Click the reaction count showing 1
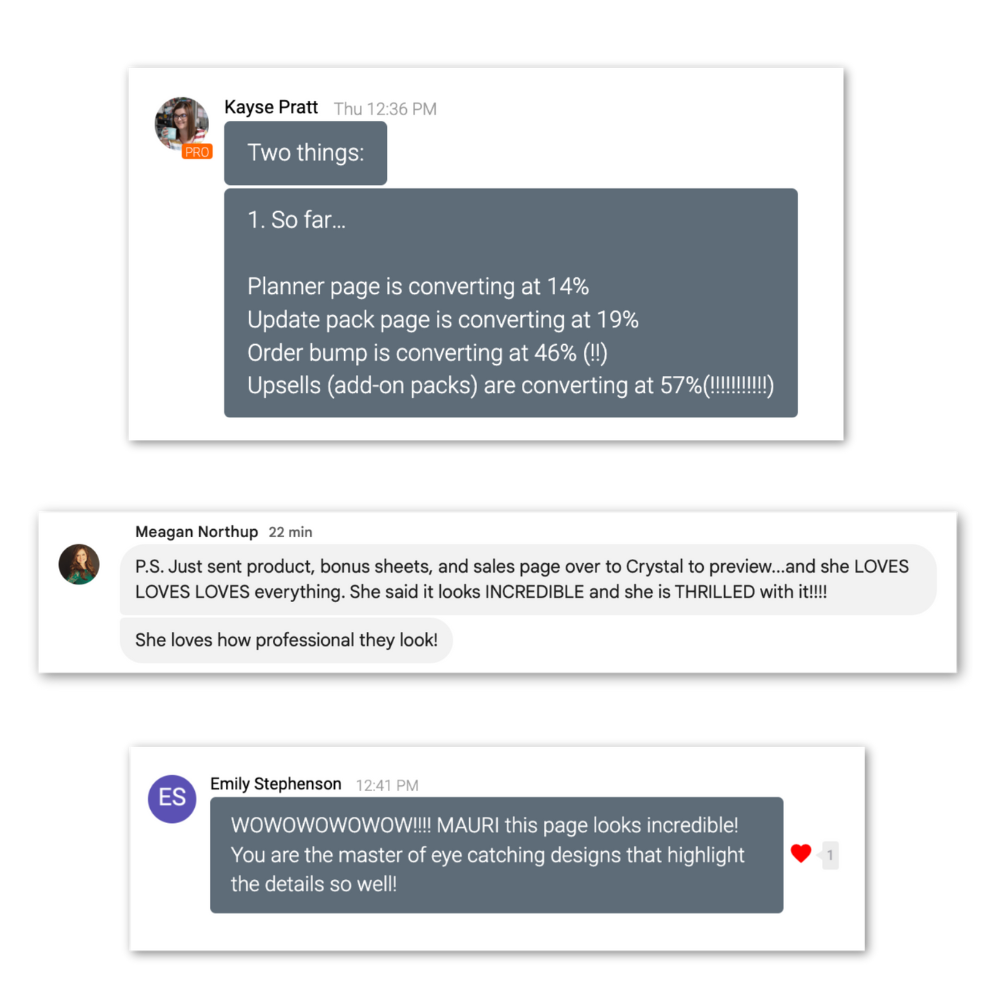Image resolution: width=1000 pixels, height=1000 pixels. pos(830,855)
